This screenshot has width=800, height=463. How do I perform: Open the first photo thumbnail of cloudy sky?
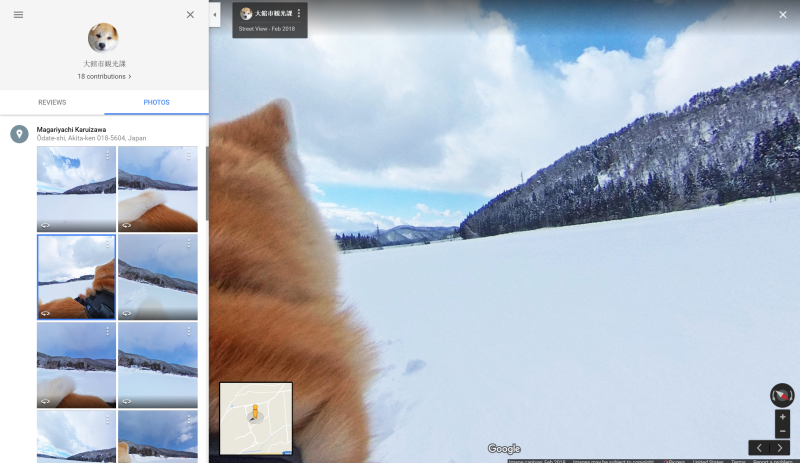(x=76, y=189)
